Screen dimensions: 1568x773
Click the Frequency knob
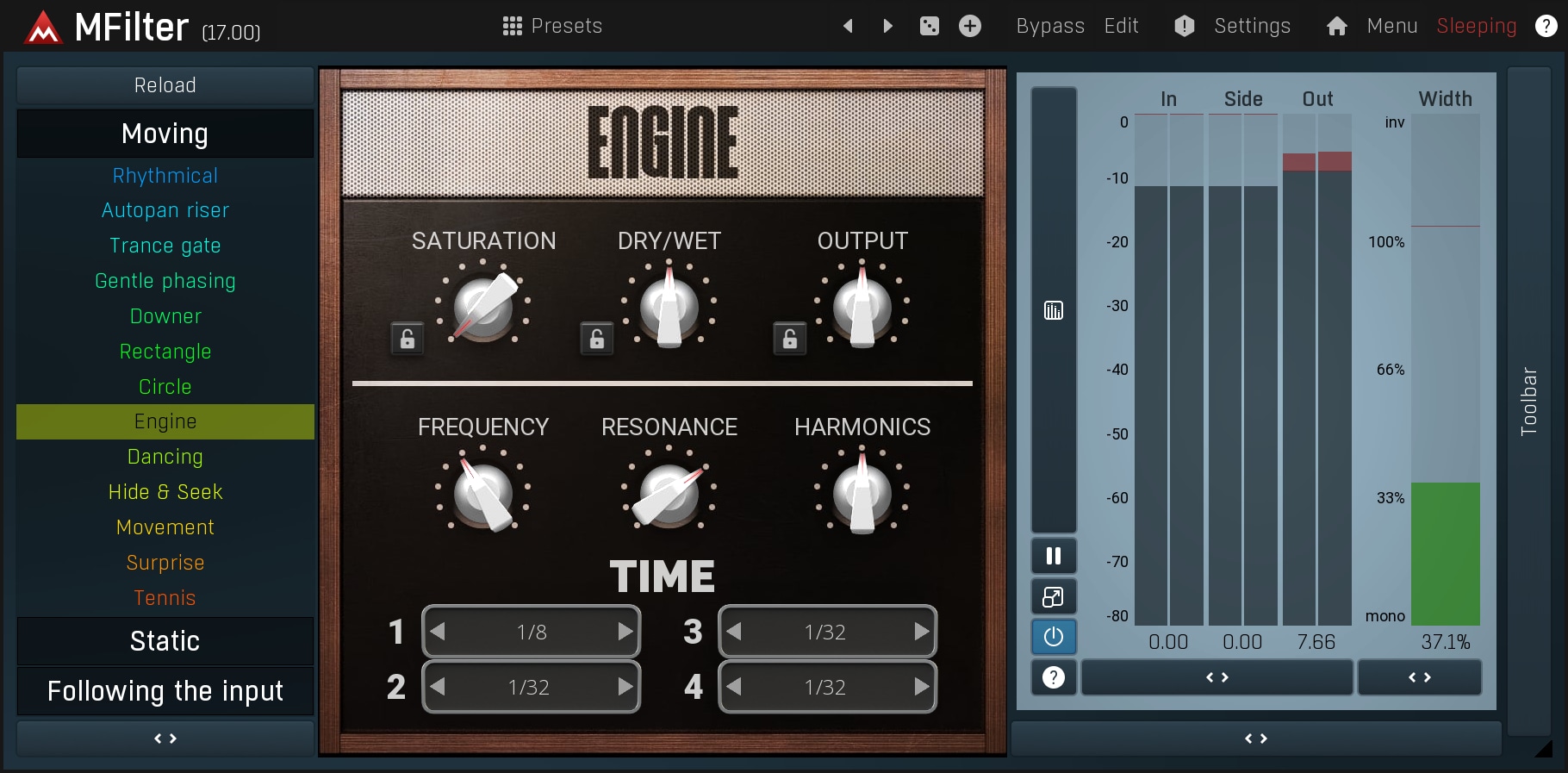pyautogui.click(x=483, y=493)
